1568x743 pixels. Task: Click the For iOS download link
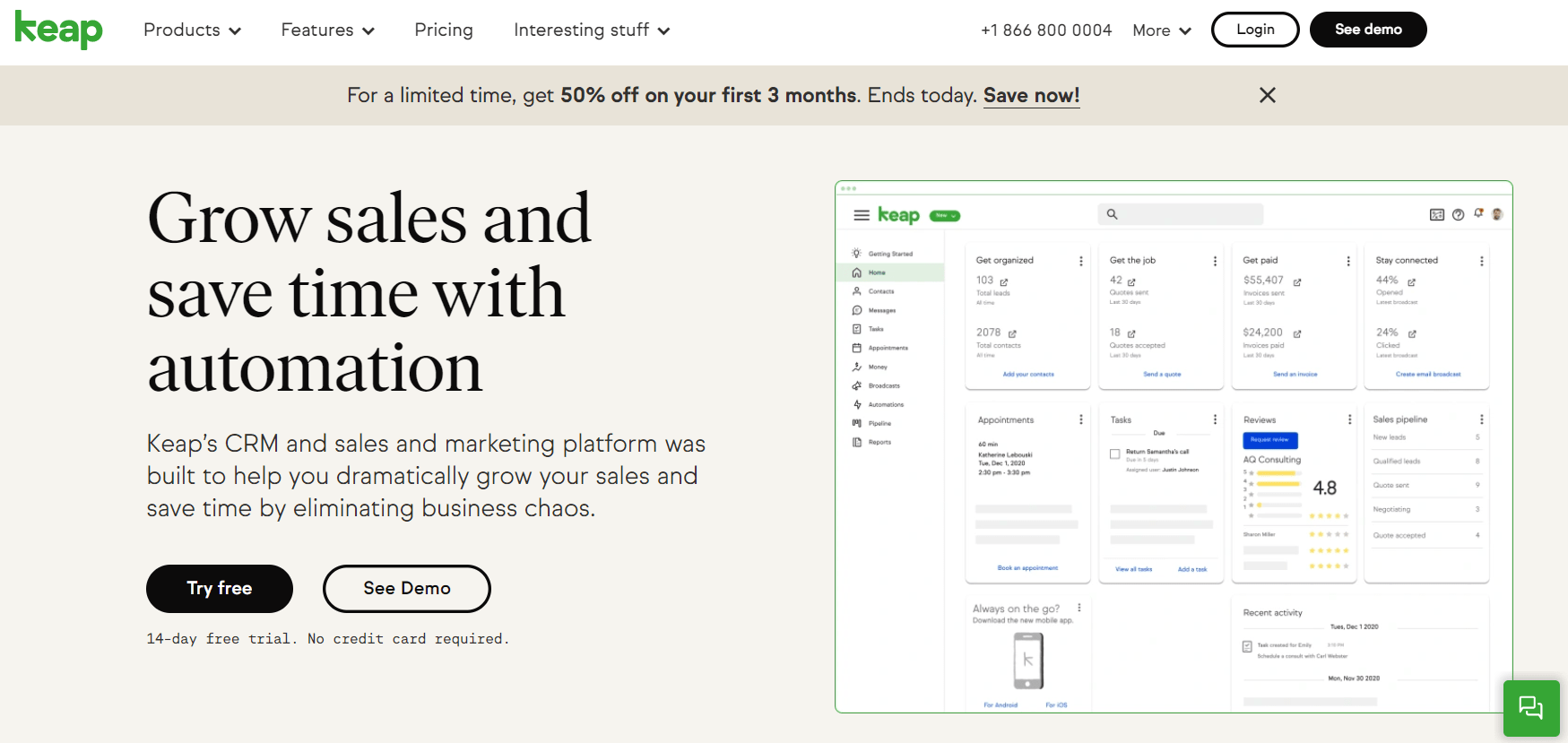click(x=1056, y=705)
